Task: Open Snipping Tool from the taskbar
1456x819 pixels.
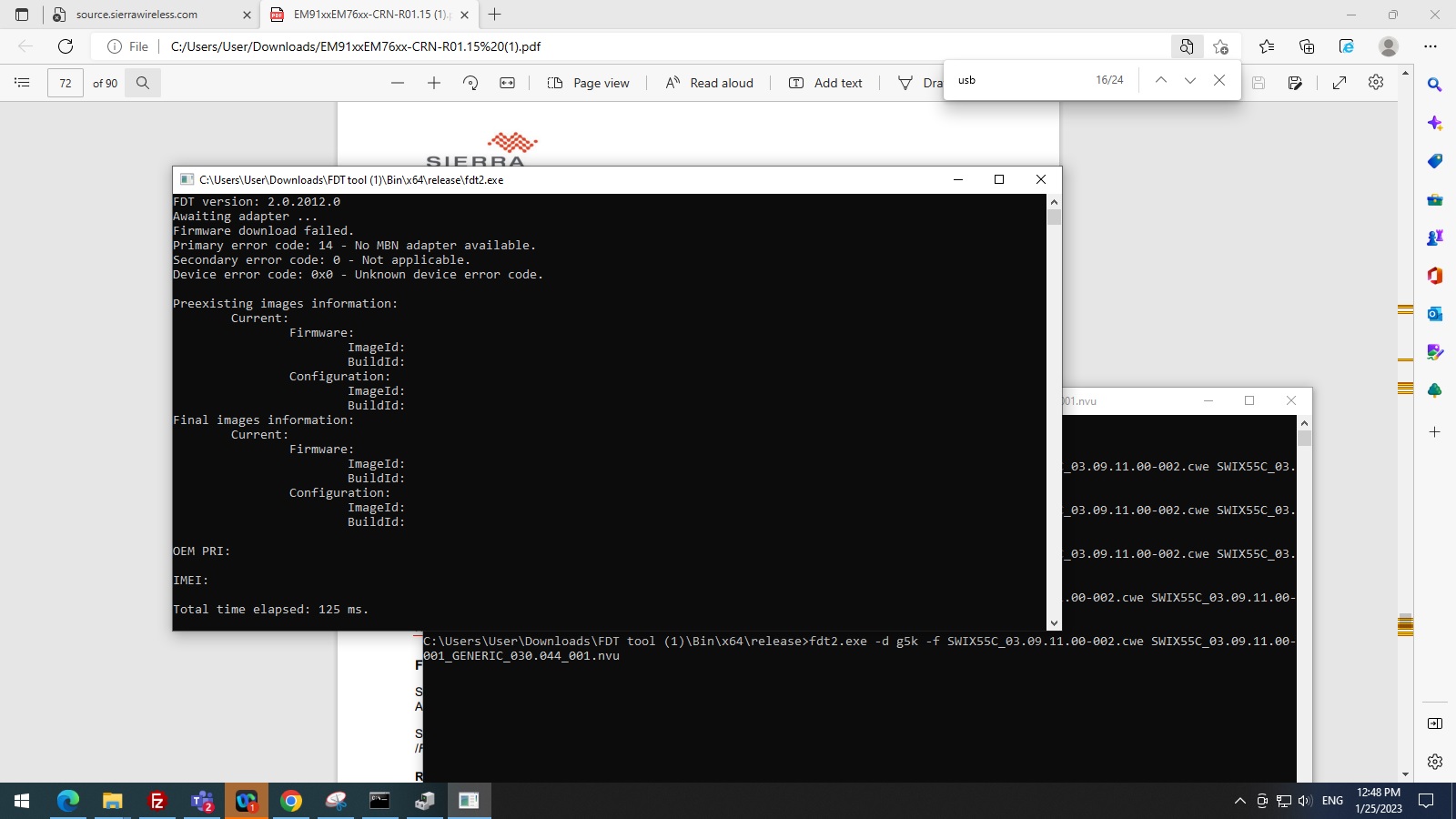Action: pos(336,801)
